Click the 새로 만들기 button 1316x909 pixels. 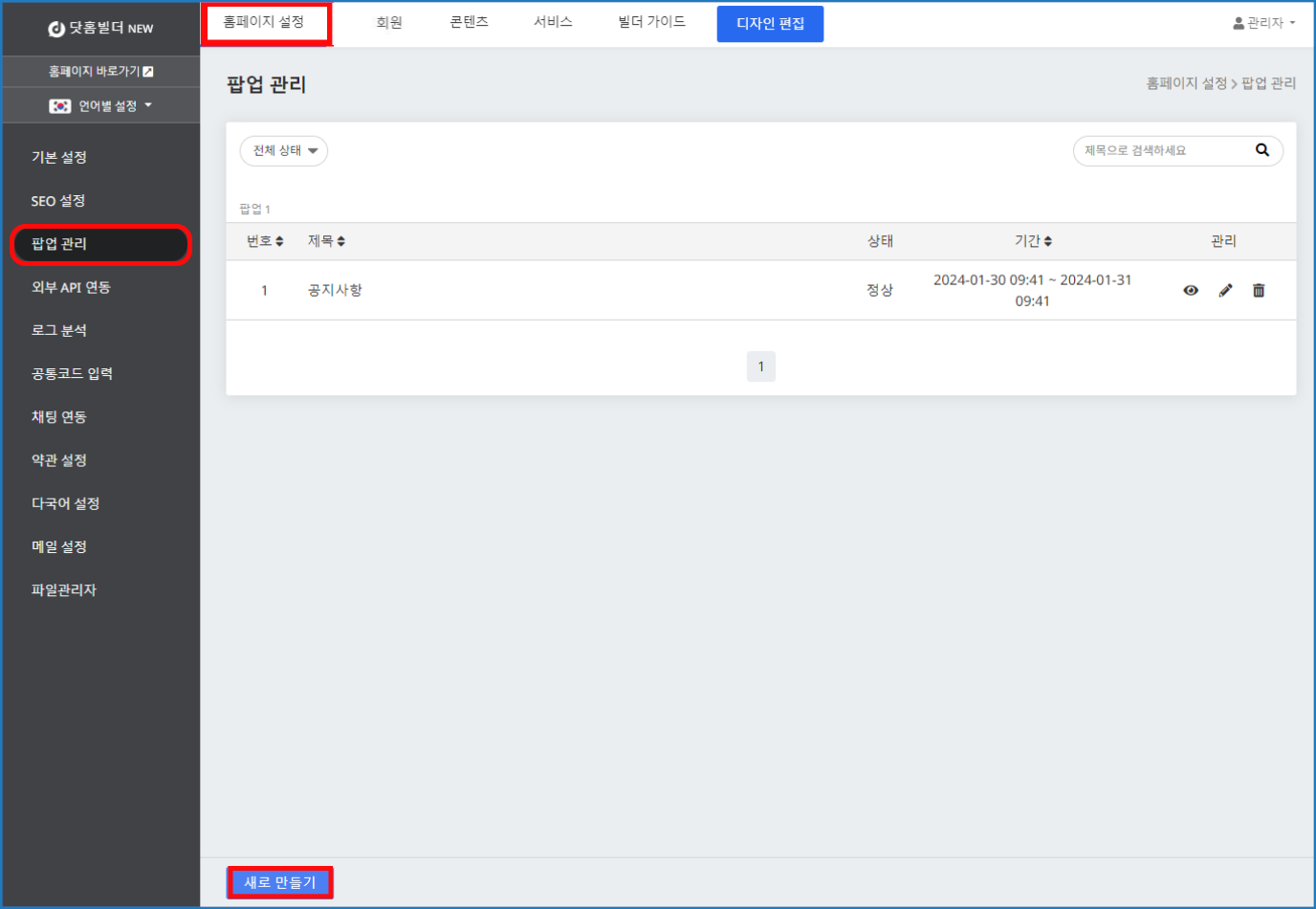[x=280, y=882]
